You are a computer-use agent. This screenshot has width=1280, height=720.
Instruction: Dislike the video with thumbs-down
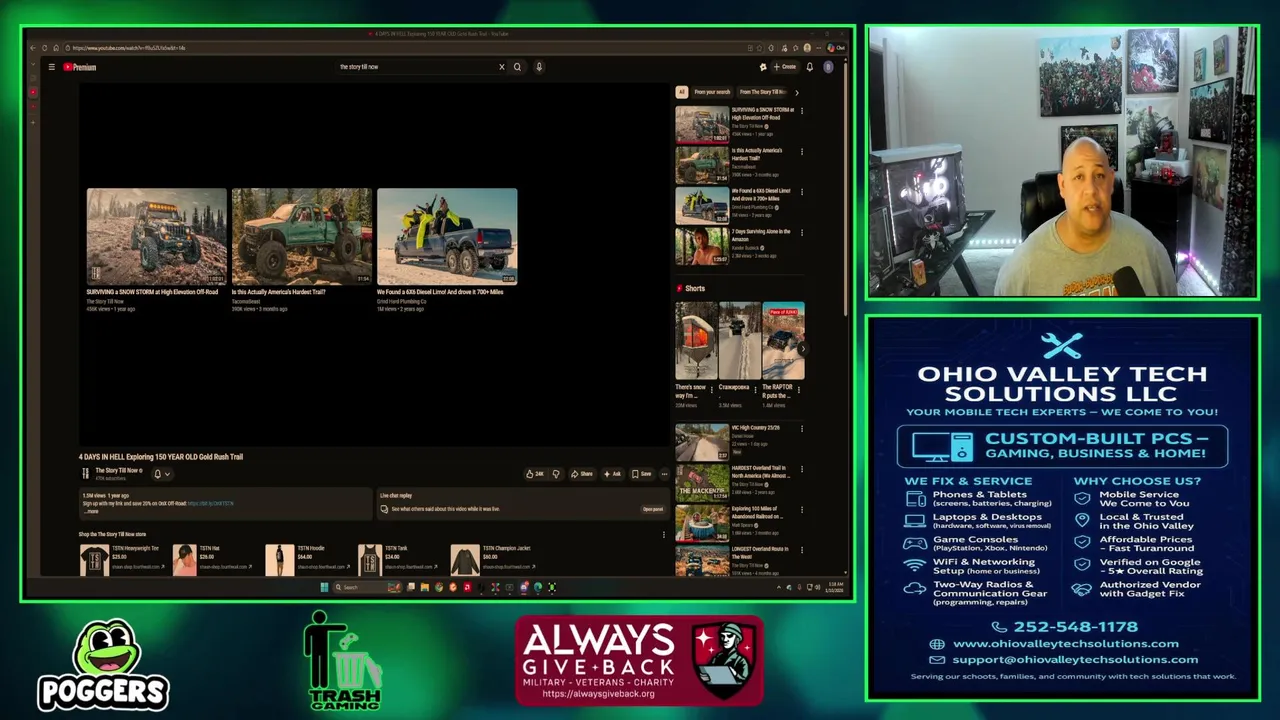tap(556, 474)
